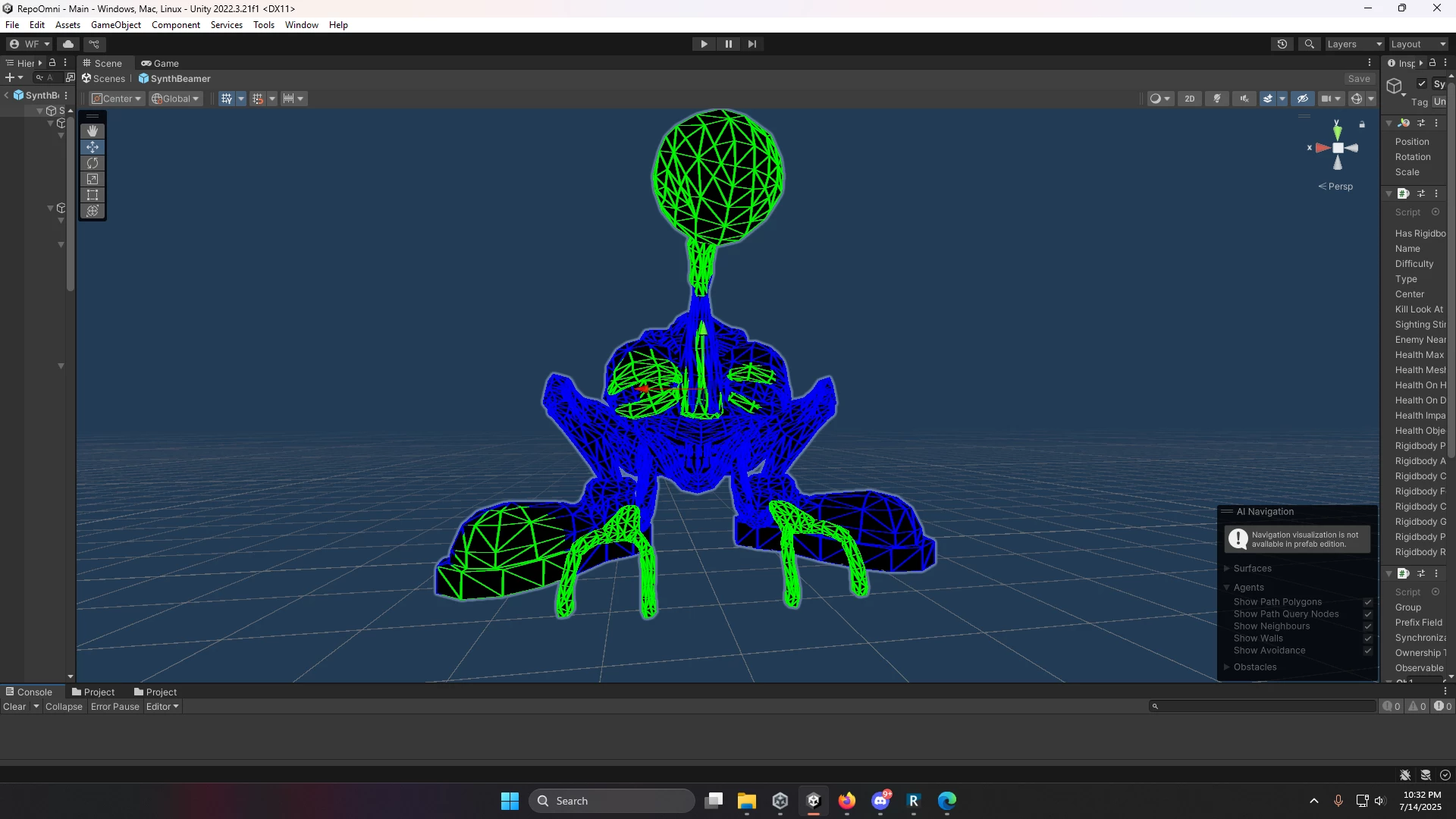Viewport: 1456px width, 819px height.
Task: Open Microsoft Edge from the taskbar
Action: tap(947, 801)
